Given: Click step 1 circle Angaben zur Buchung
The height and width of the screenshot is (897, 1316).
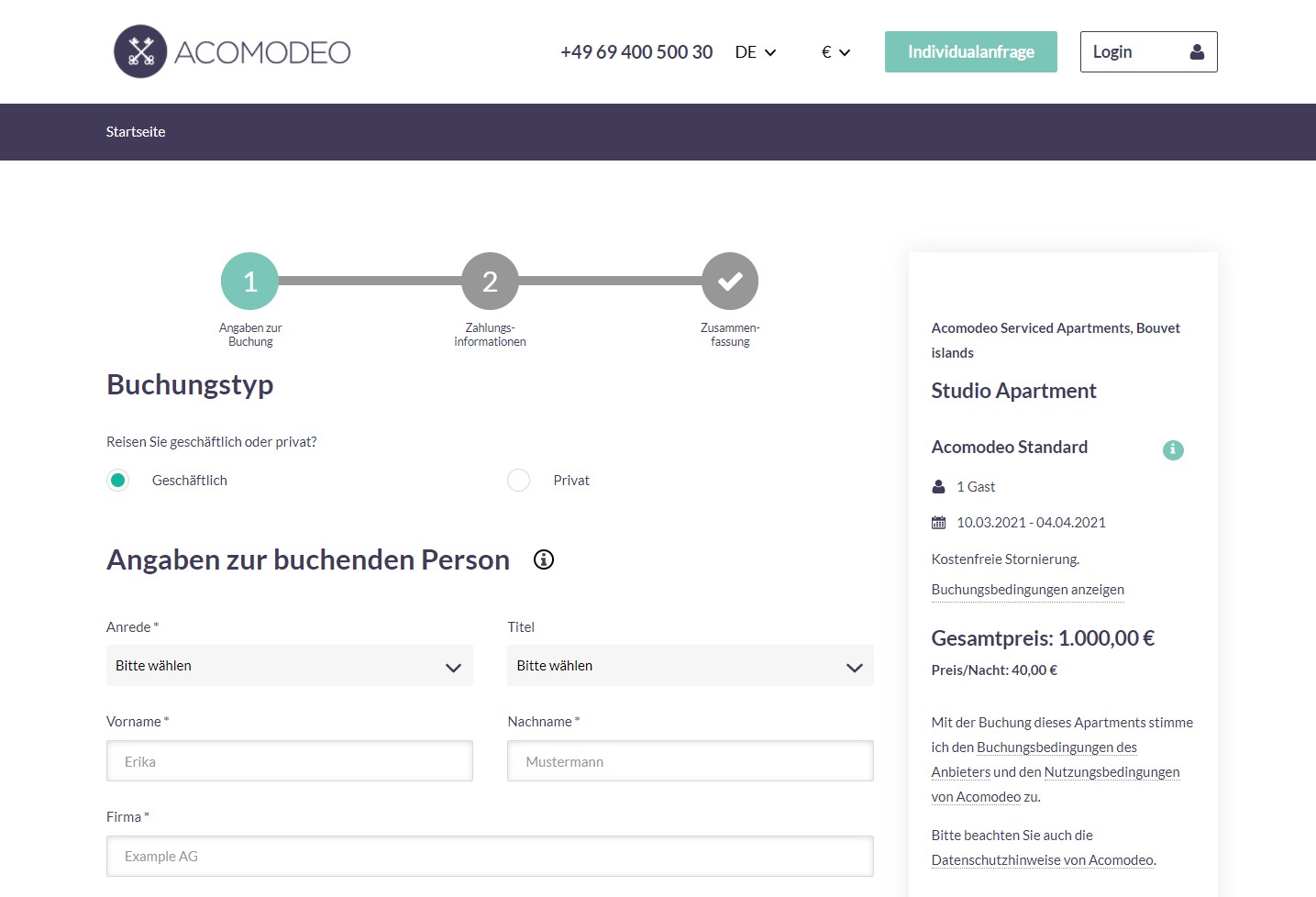Looking at the screenshot, I should click(x=249, y=282).
